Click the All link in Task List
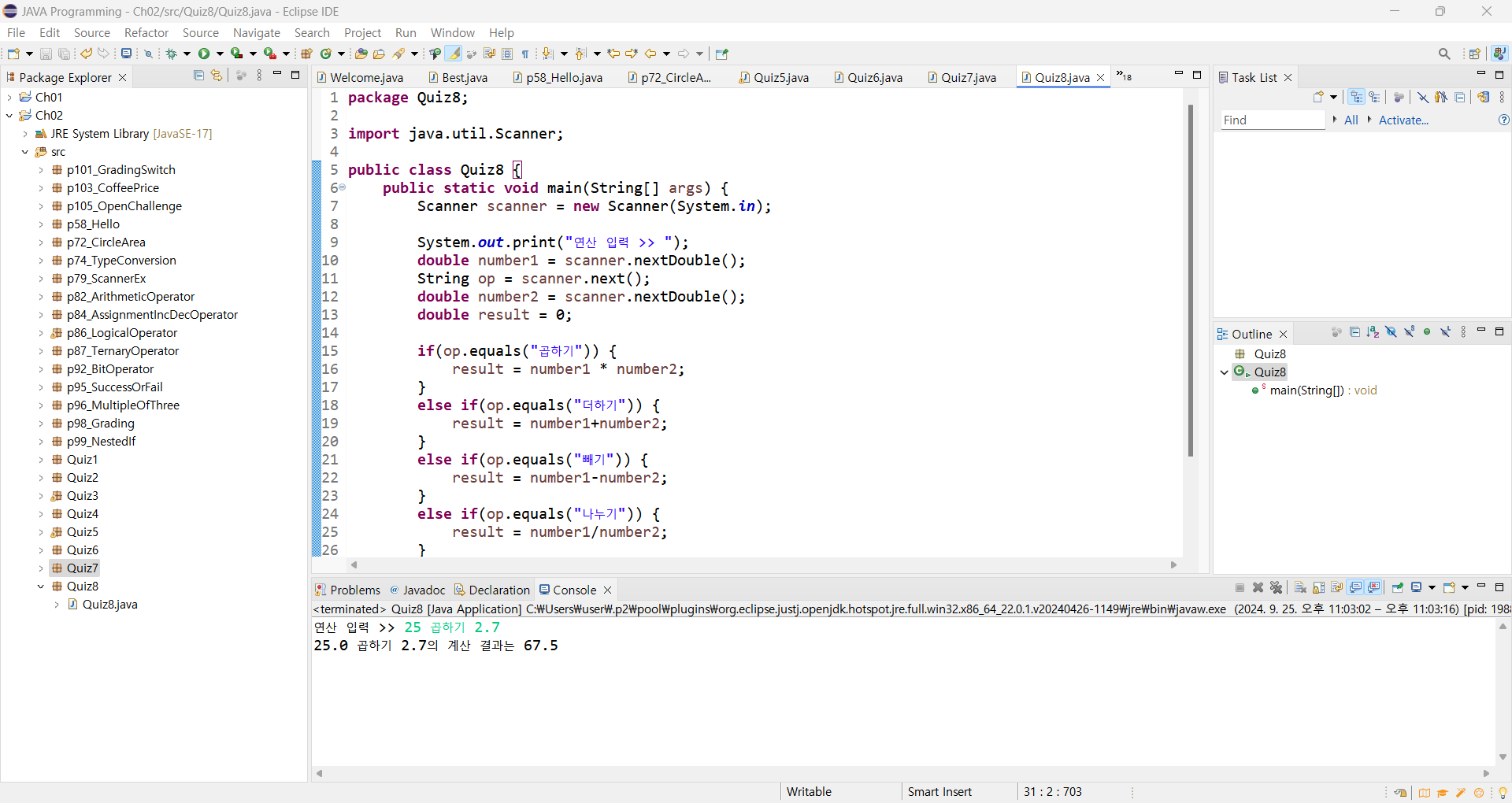1512x803 pixels. point(1351,120)
